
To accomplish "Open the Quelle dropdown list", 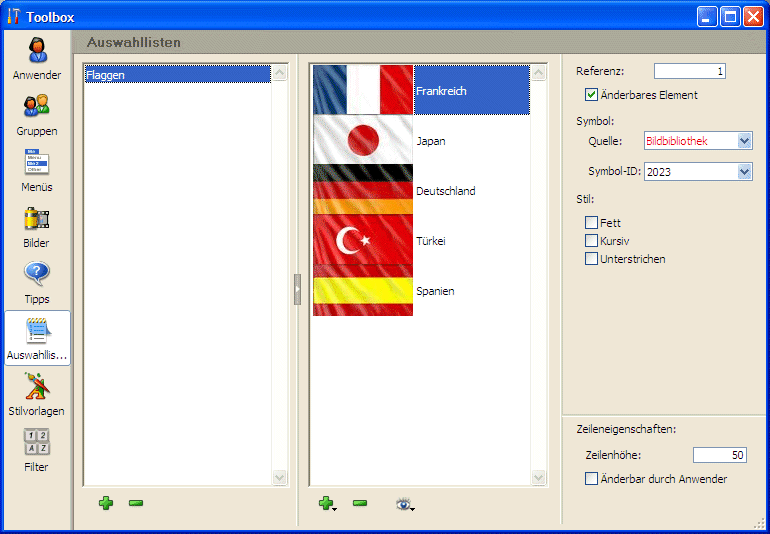I will click(744, 141).
